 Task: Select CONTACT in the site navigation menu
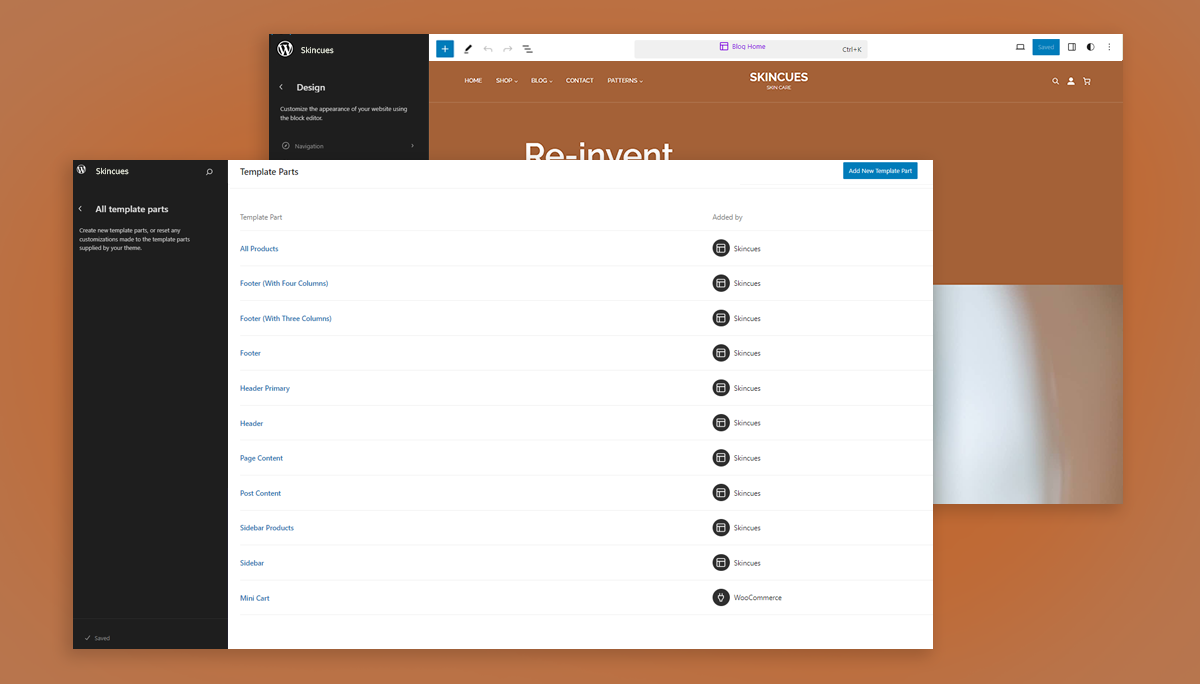(x=579, y=80)
